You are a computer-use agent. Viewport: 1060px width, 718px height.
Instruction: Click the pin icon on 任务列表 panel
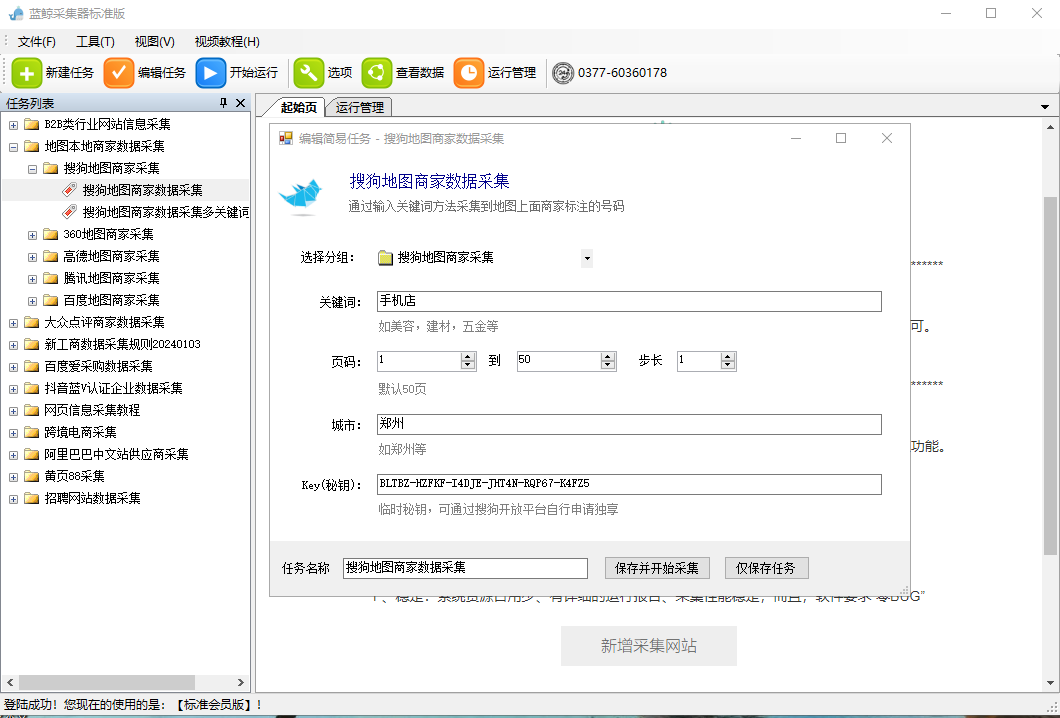[x=223, y=103]
